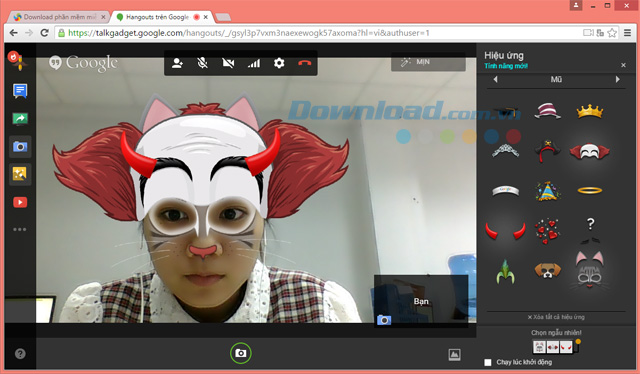The width and height of the screenshot is (640, 374).
Task: Bookmark this page with star icon
Action: (x=612, y=33)
